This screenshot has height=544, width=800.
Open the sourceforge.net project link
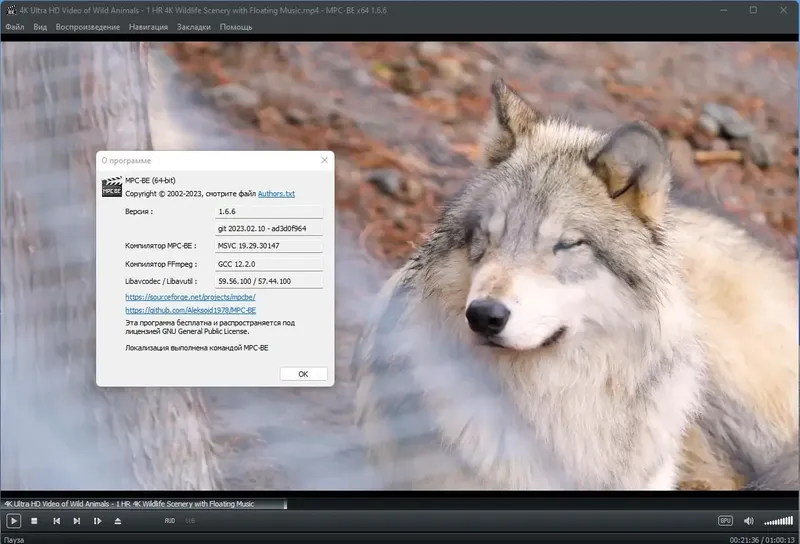pyautogui.click(x=190, y=297)
